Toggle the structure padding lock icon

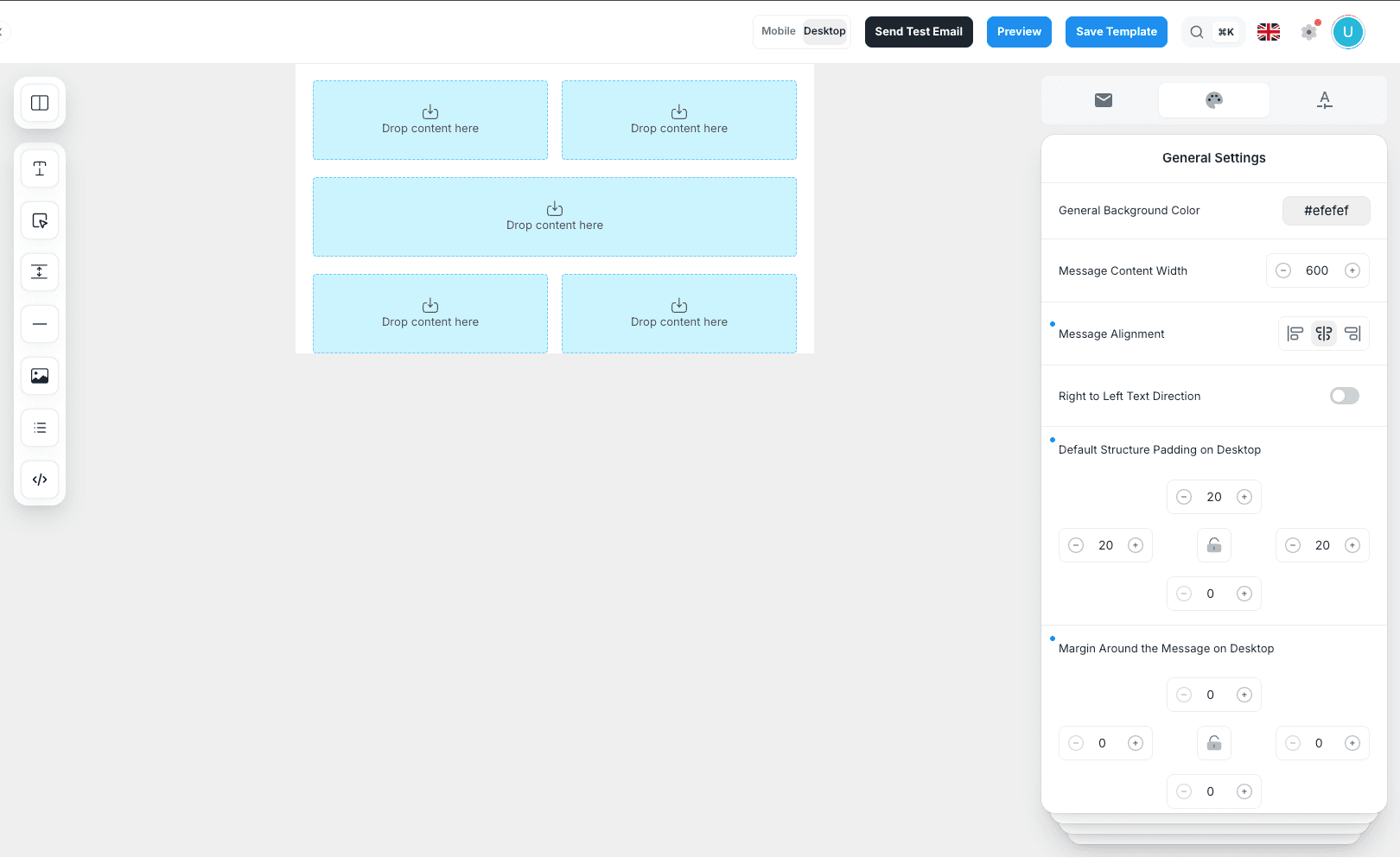point(1214,545)
